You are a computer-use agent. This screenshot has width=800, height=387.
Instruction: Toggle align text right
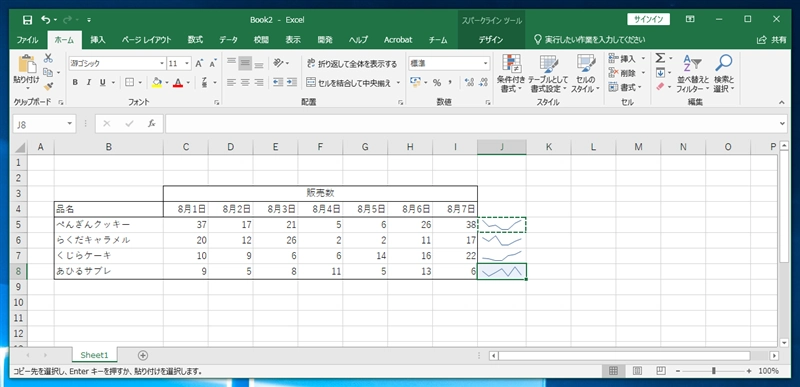[x=259, y=82]
